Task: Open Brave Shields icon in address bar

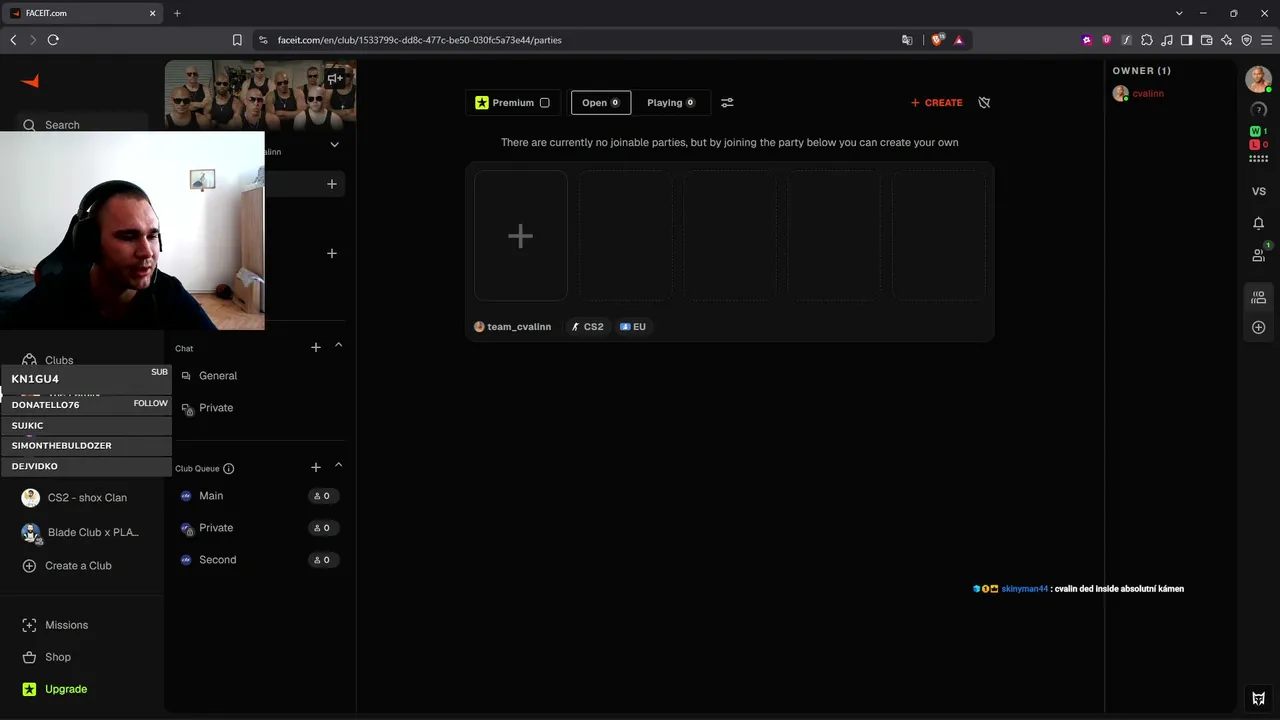Action: tap(938, 40)
